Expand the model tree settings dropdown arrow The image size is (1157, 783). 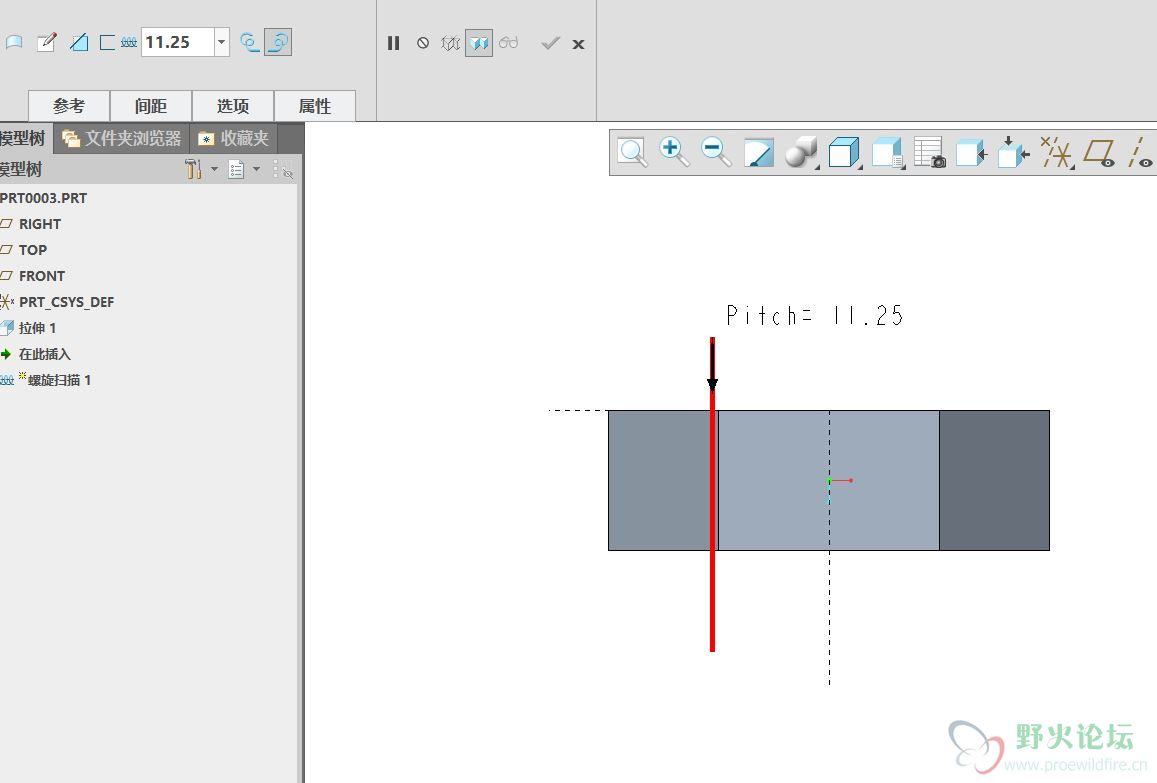[x=214, y=169]
